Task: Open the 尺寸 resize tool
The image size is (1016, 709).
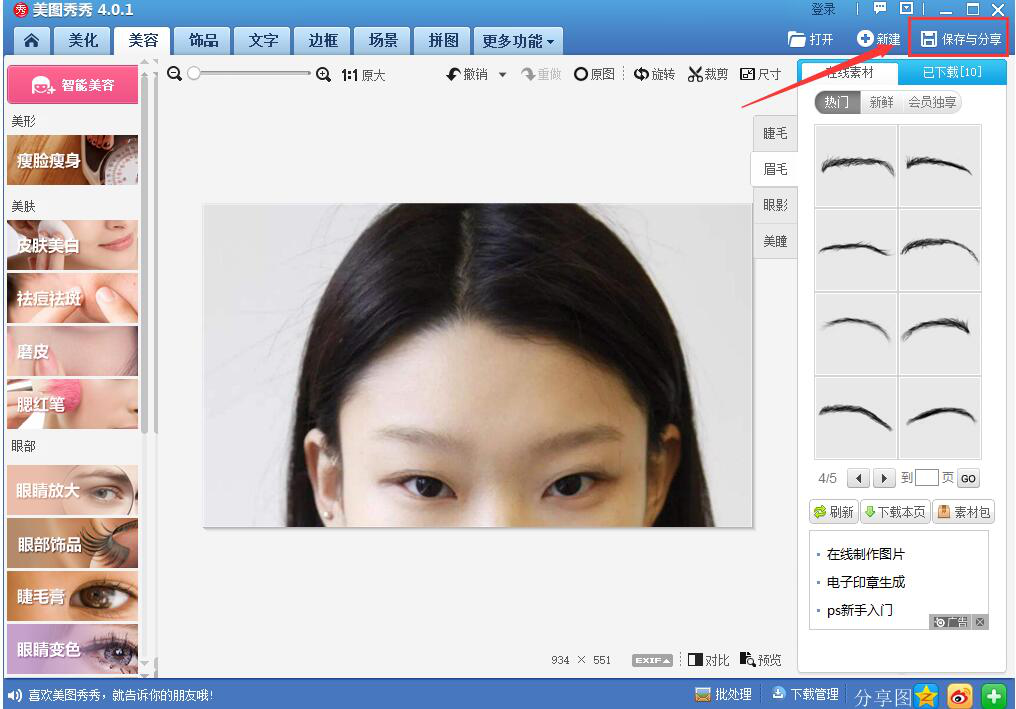Action: click(x=760, y=74)
